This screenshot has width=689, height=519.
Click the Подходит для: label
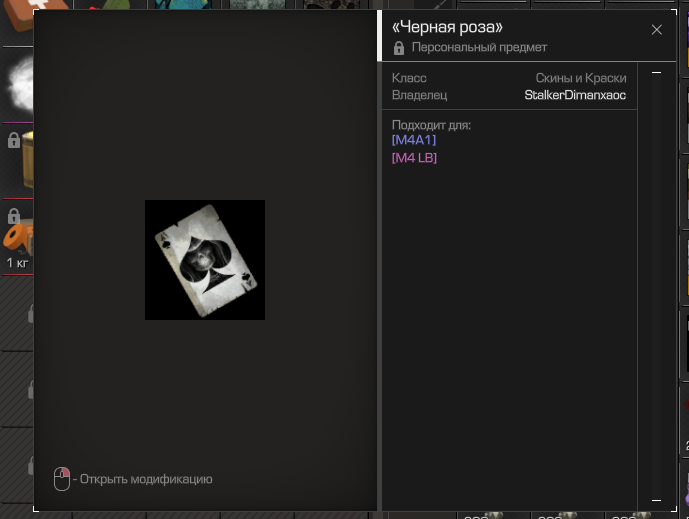click(431, 125)
